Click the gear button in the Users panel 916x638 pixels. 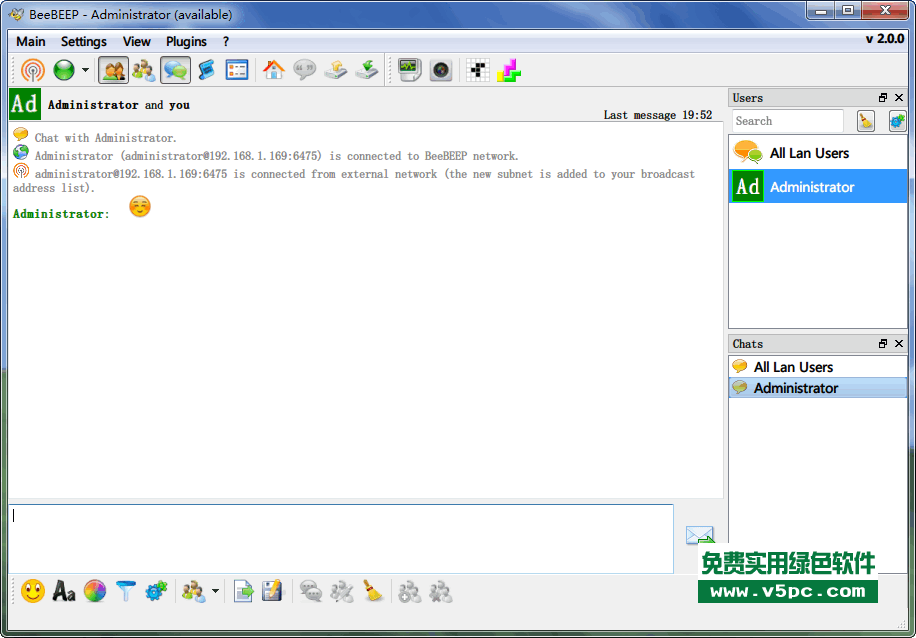coord(897,121)
